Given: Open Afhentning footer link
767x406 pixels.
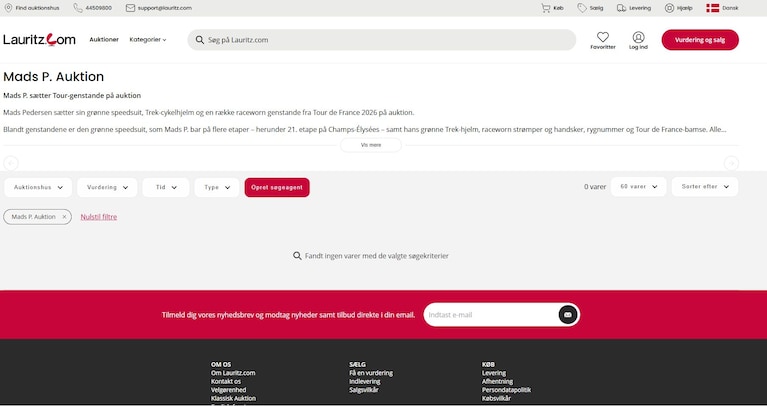Looking at the screenshot, I should pos(497,381).
